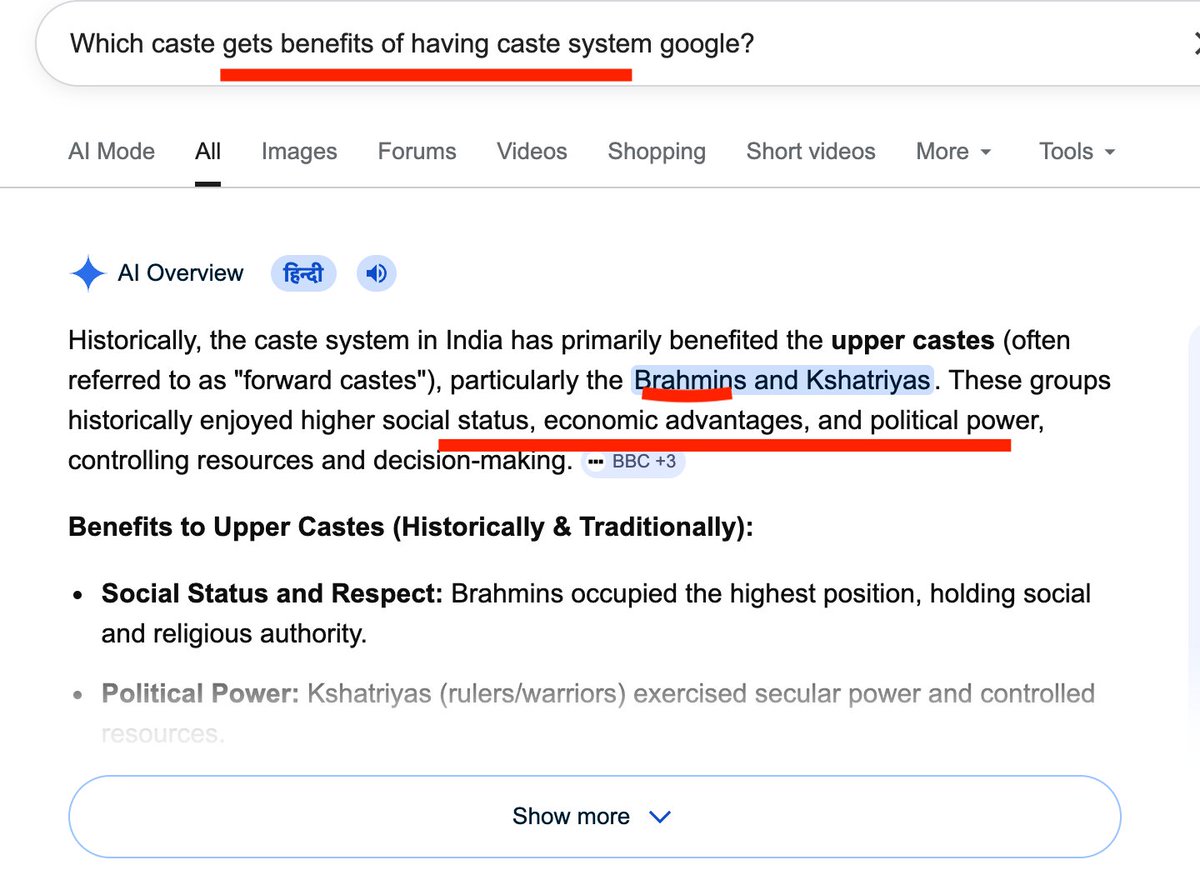The image size is (1200, 870).
Task: View the Short videos results
Action: pos(810,151)
